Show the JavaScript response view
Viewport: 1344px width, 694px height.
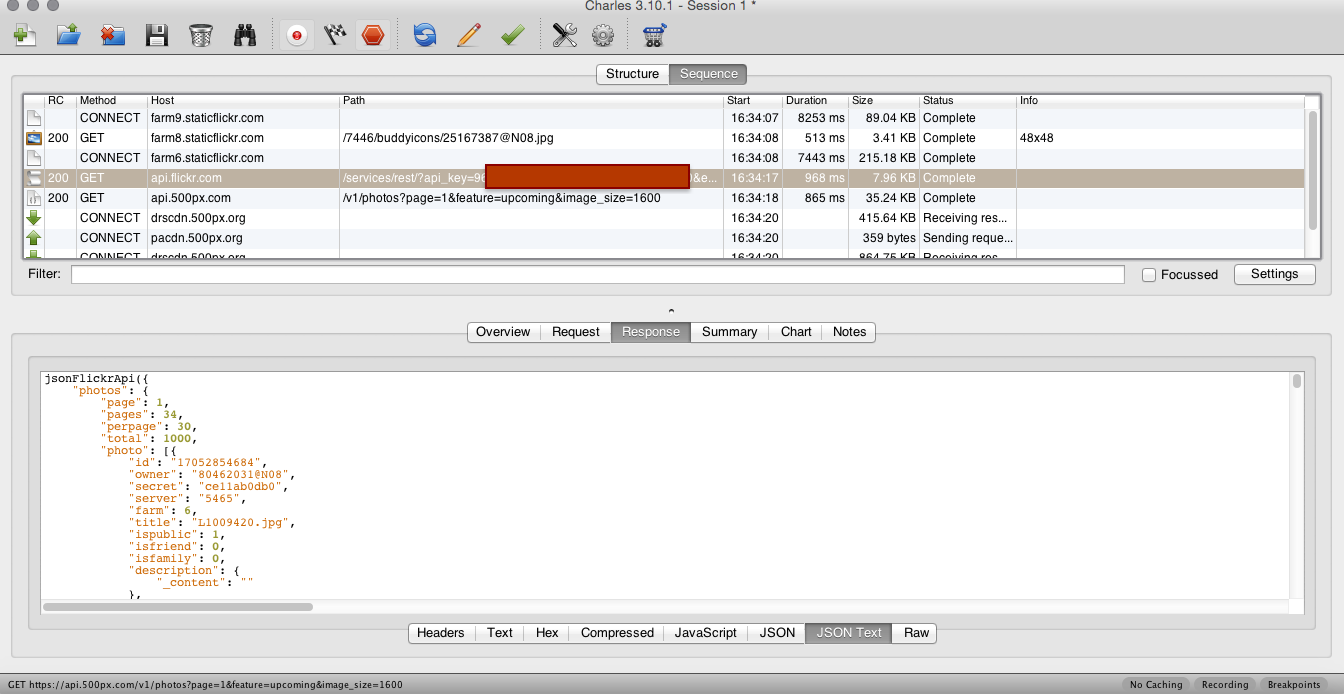(705, 633)
